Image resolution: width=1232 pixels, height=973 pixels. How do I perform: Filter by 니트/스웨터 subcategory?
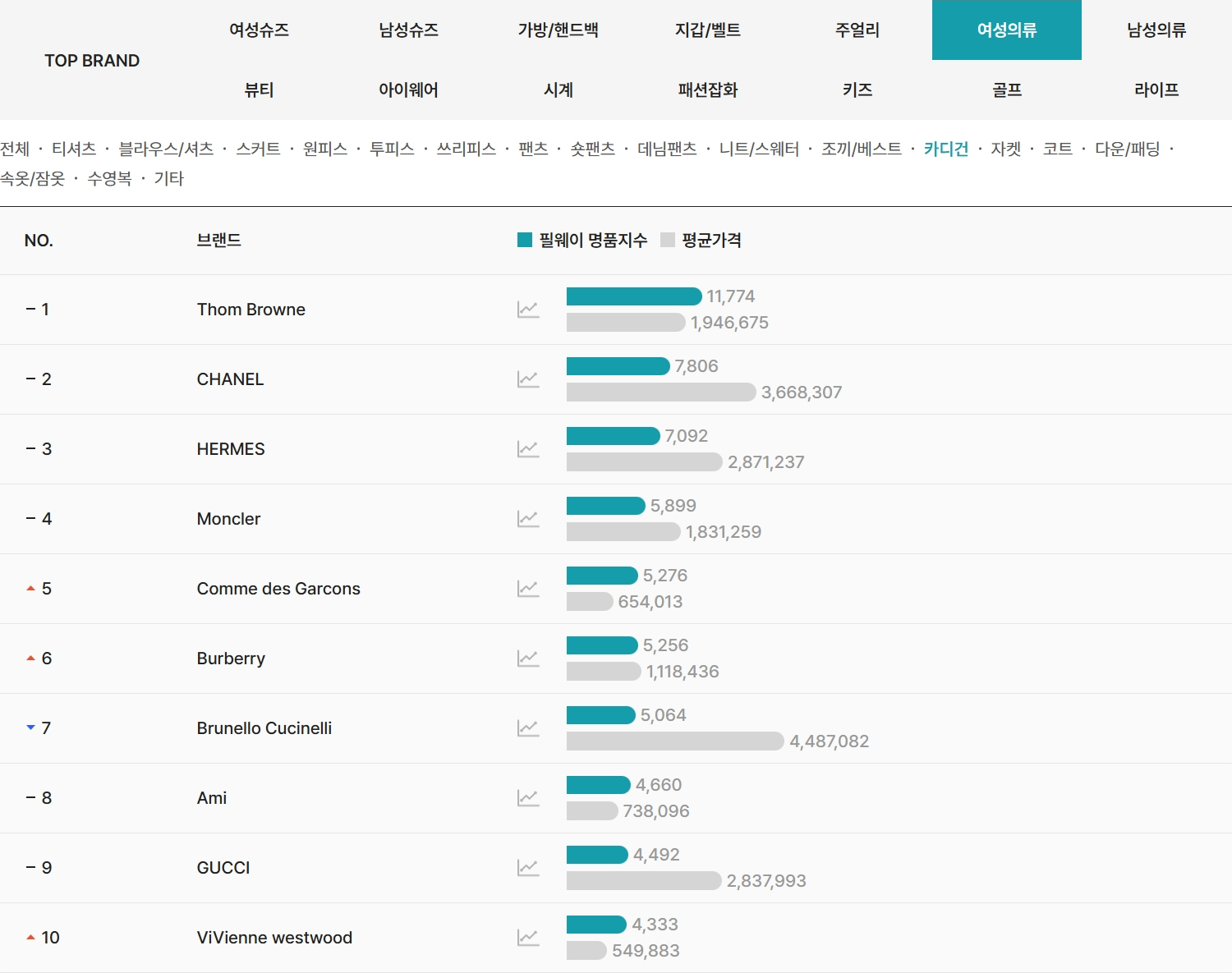[759, 149]
